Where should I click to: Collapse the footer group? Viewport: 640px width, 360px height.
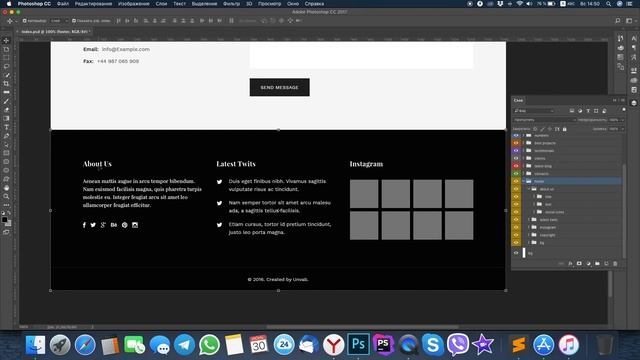pos(524,181)
